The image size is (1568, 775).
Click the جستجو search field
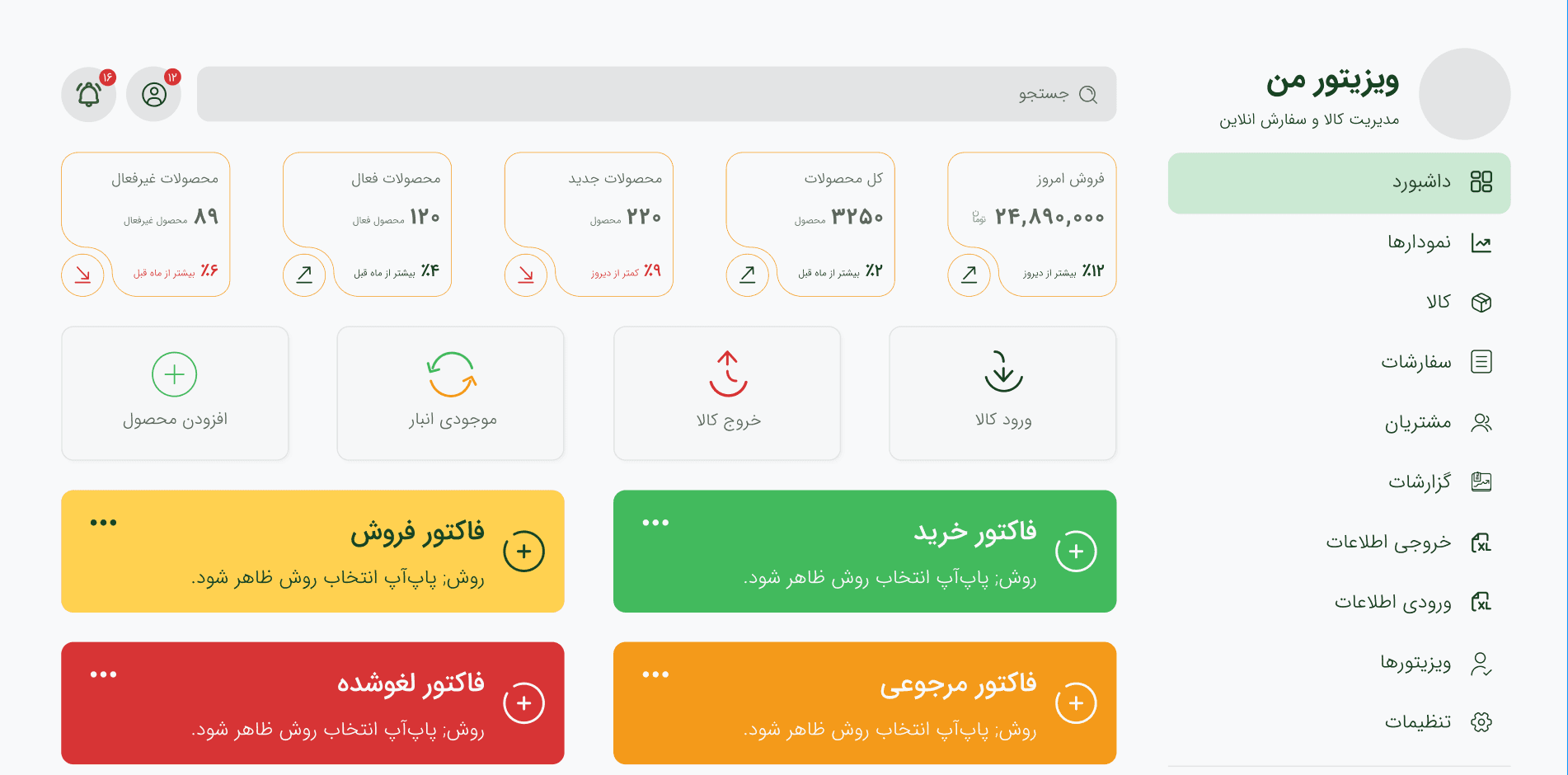[x=656, y=94]
